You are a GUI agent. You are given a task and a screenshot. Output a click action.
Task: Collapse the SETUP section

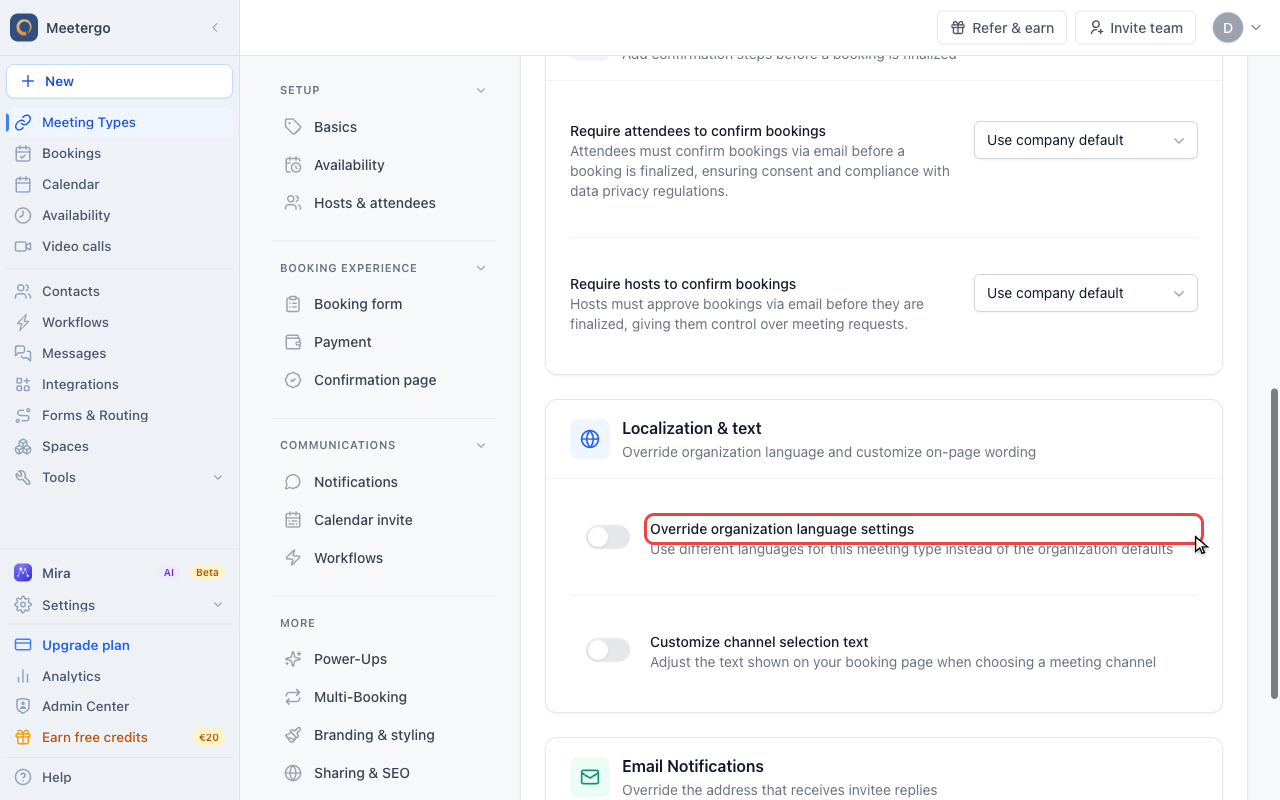point(481,90)
